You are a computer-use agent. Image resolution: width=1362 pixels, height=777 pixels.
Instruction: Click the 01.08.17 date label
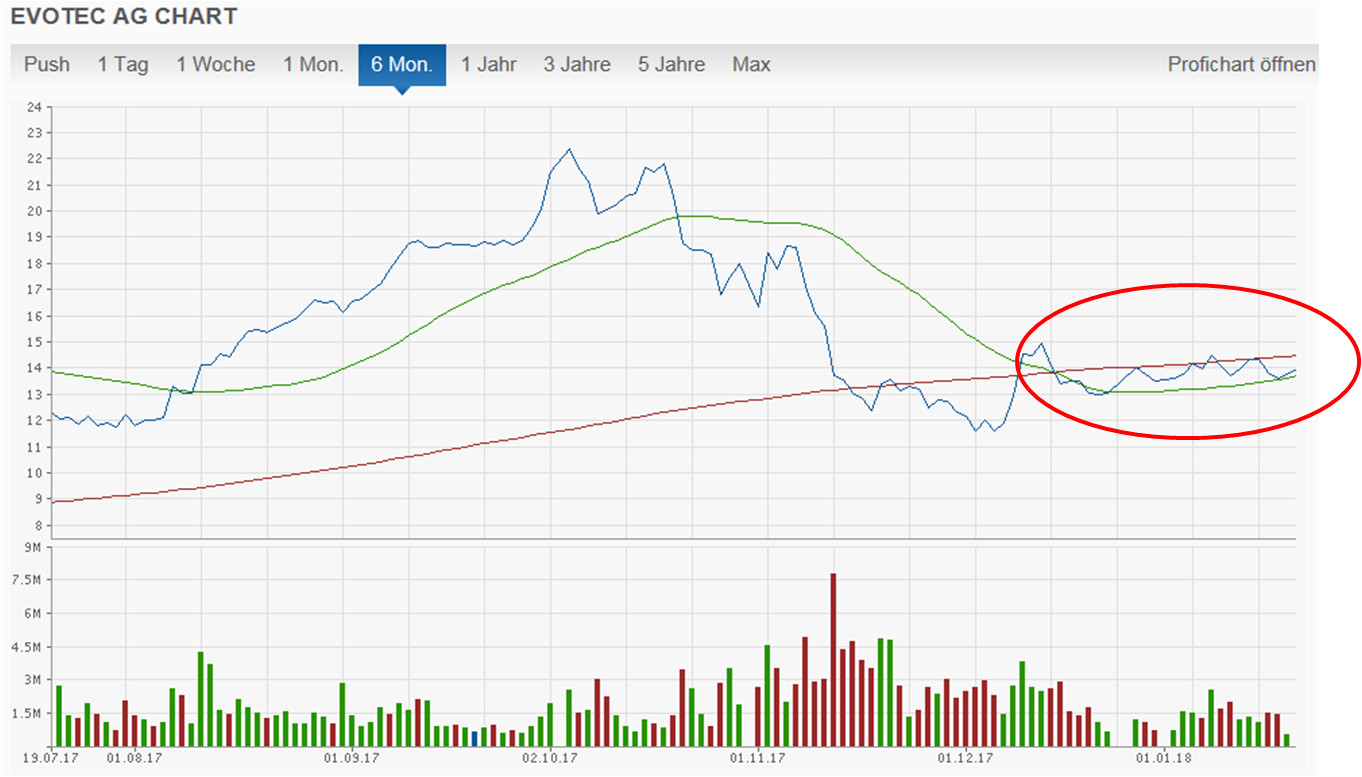click(x=132, y=758)
